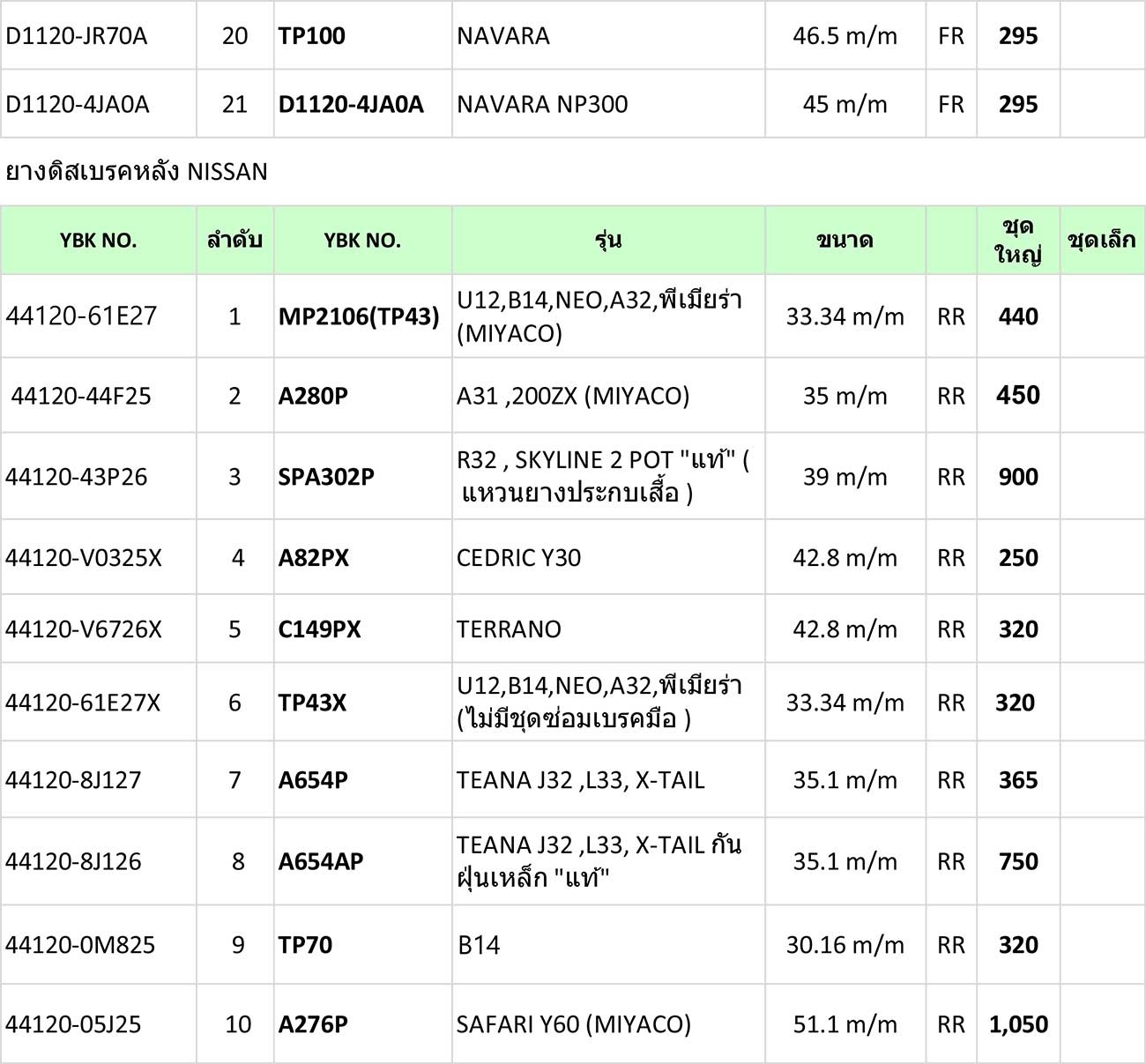Screen dimensions: 1146x1064
Task: Click the CEDRIC Y30 model cell
Action: [608, 557]
